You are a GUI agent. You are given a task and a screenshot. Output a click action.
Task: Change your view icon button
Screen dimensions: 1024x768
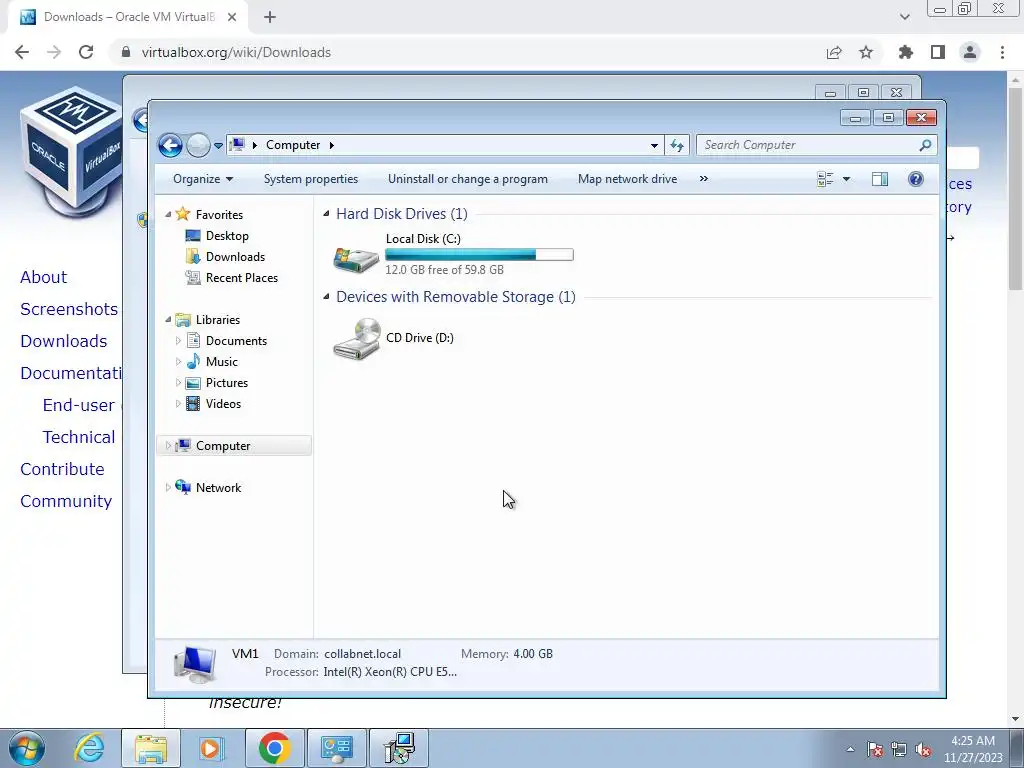(825, 179)
